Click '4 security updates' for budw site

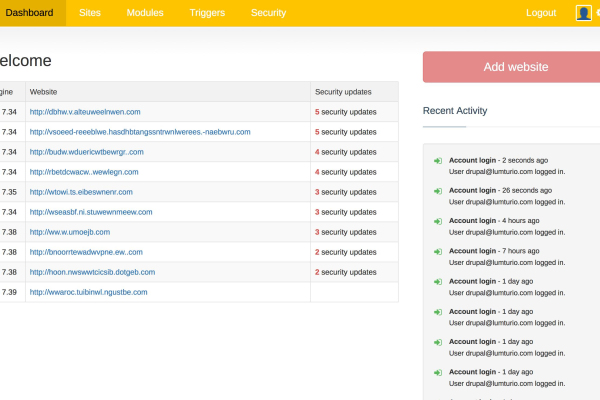point(346,152)
